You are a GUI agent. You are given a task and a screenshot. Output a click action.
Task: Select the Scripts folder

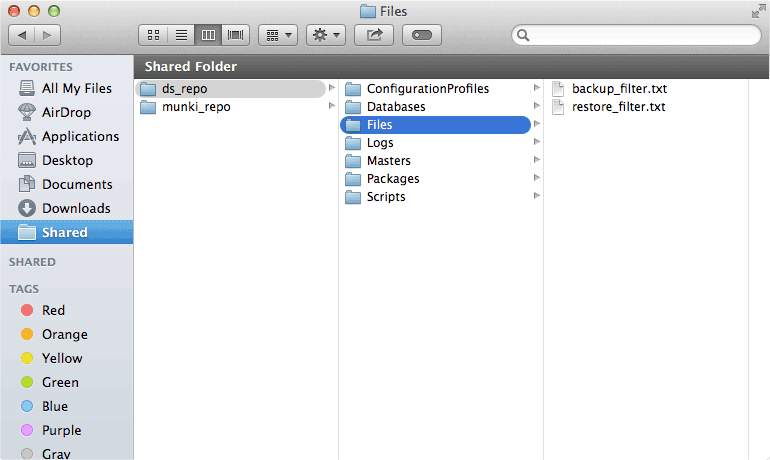coord(386,197)
